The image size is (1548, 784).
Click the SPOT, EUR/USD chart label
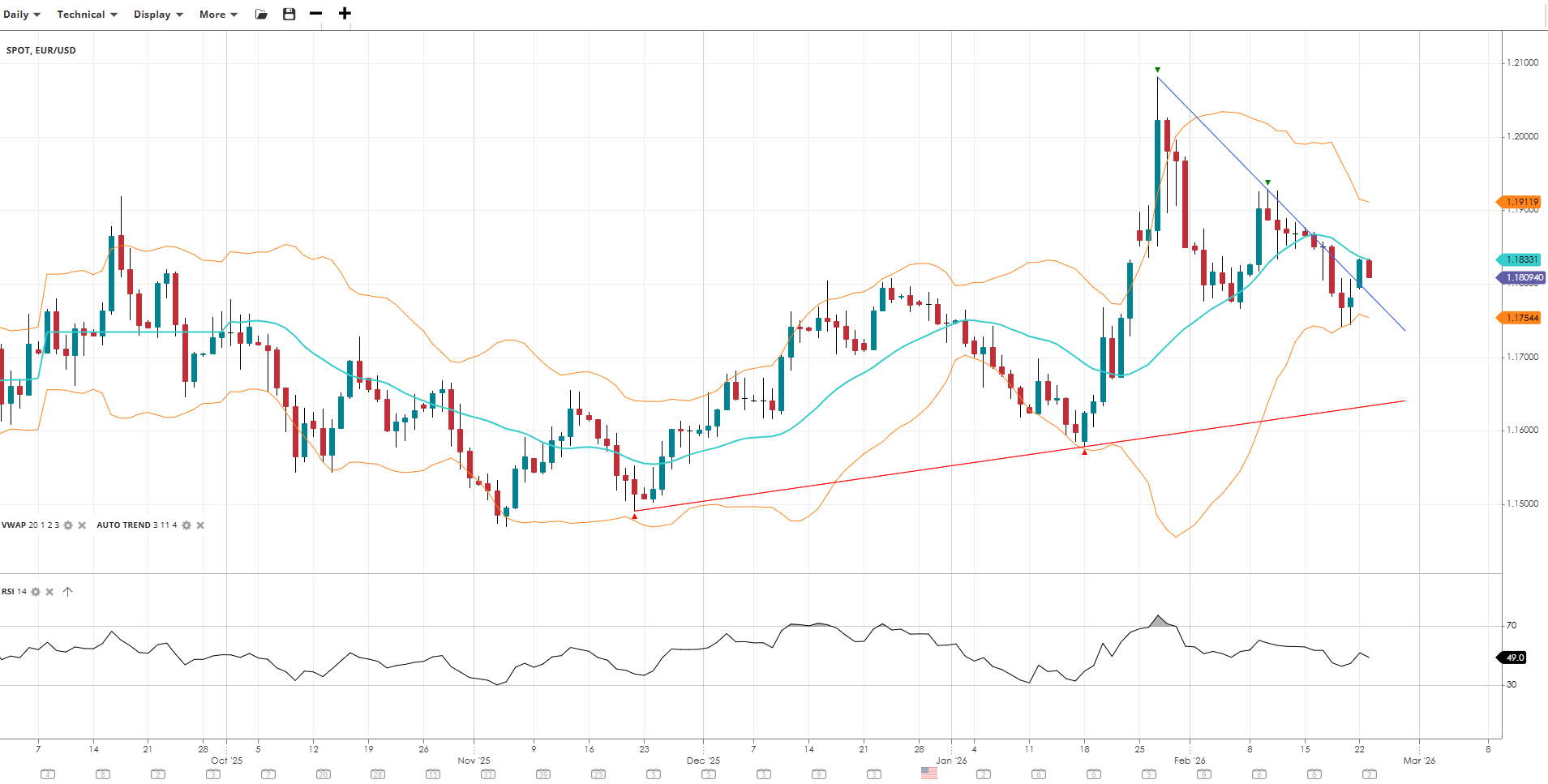tap(41, 50)
